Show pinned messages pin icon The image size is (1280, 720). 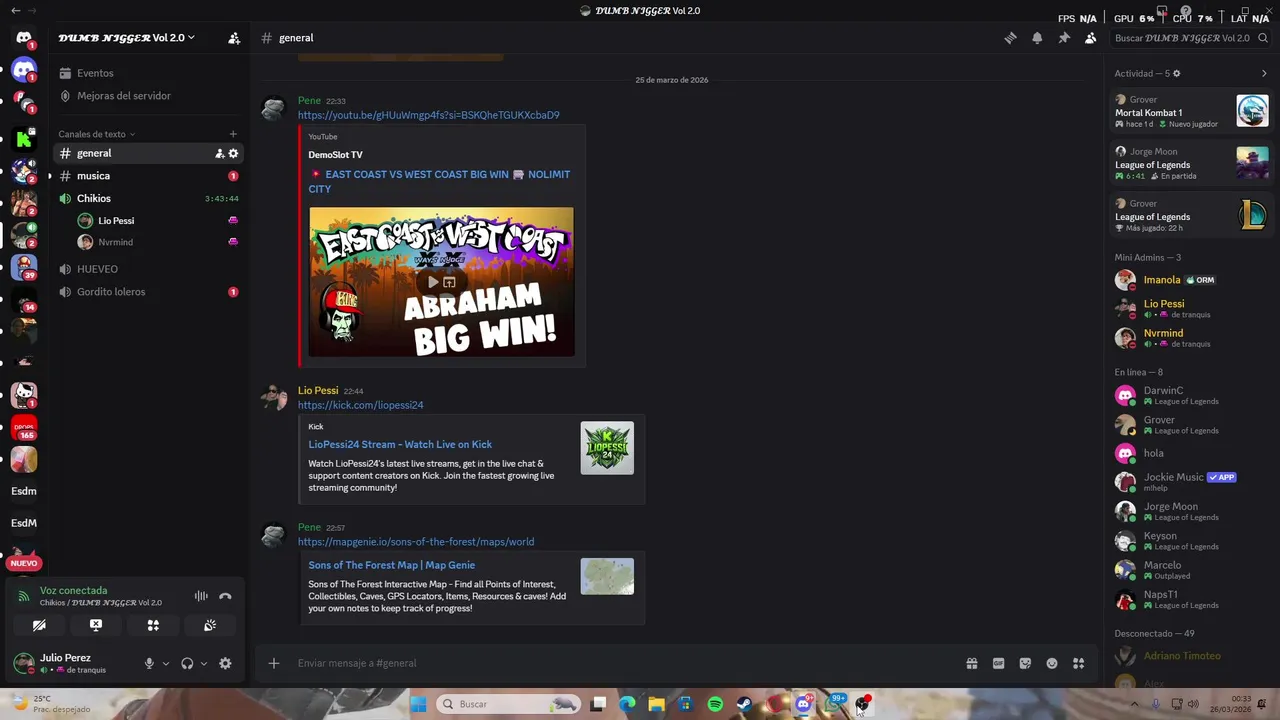pos(1064,38)
